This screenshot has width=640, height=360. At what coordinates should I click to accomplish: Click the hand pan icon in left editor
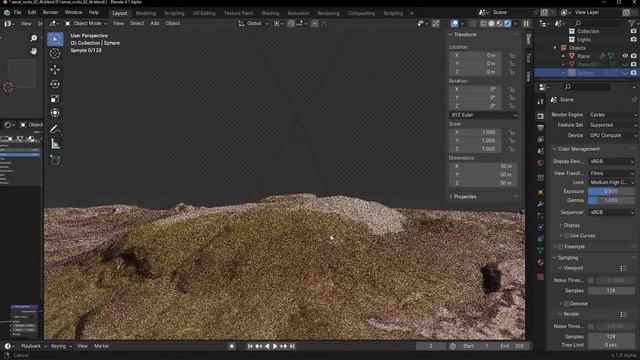tap(33, 51)
